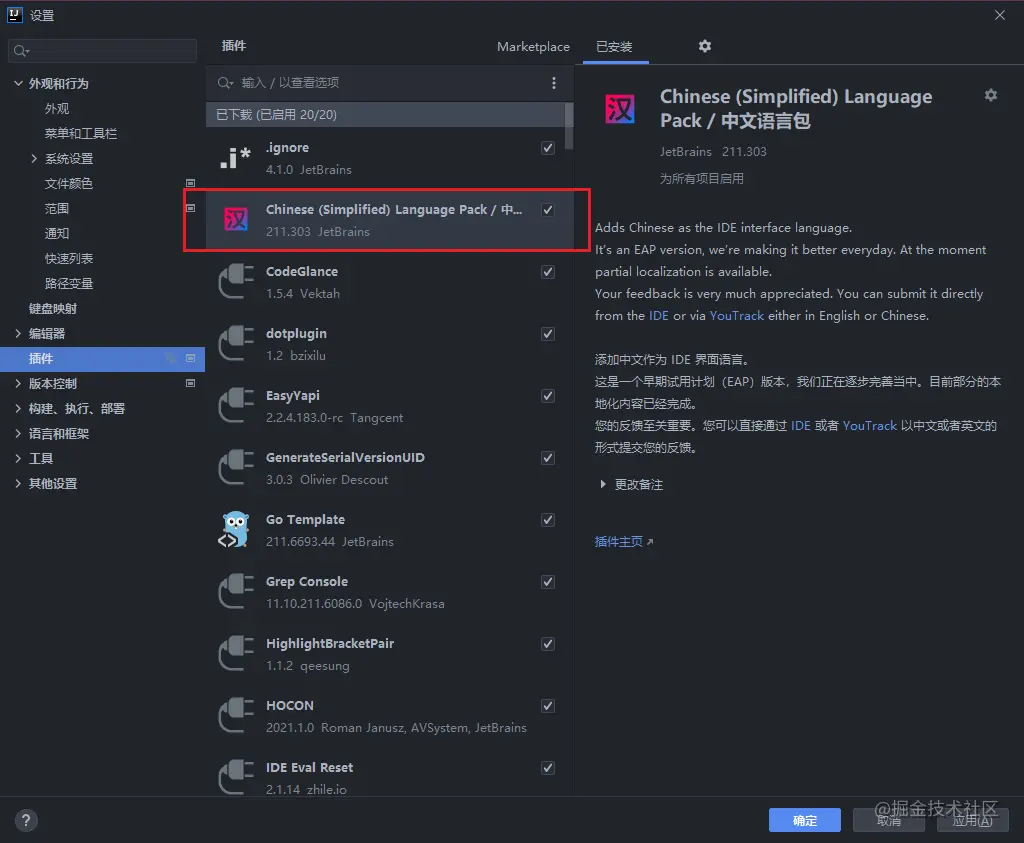
Task: Select 外观 in settings tree
Action: click(57, 108)
